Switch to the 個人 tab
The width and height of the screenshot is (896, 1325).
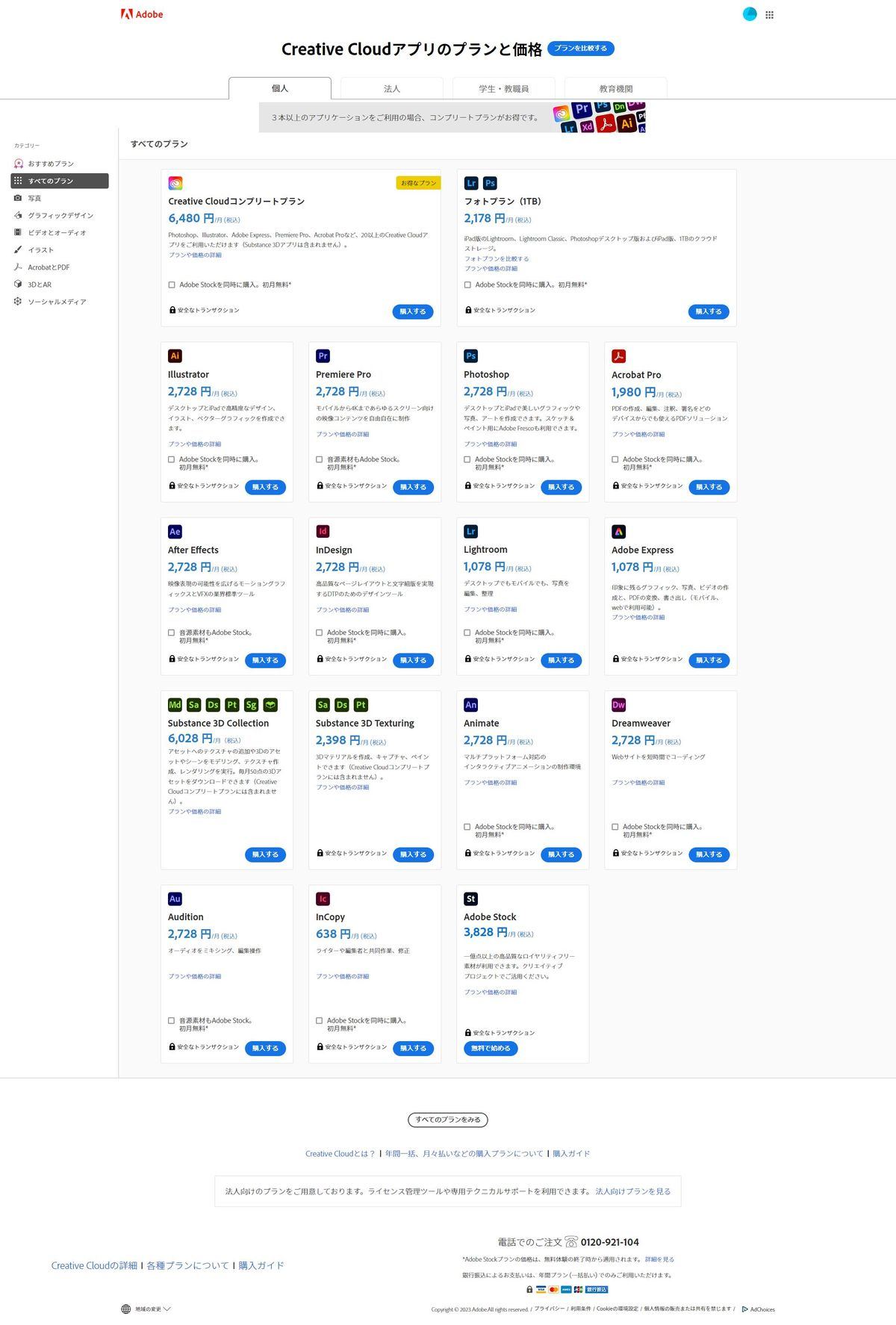pyautogui.click(x=280, y=88)
